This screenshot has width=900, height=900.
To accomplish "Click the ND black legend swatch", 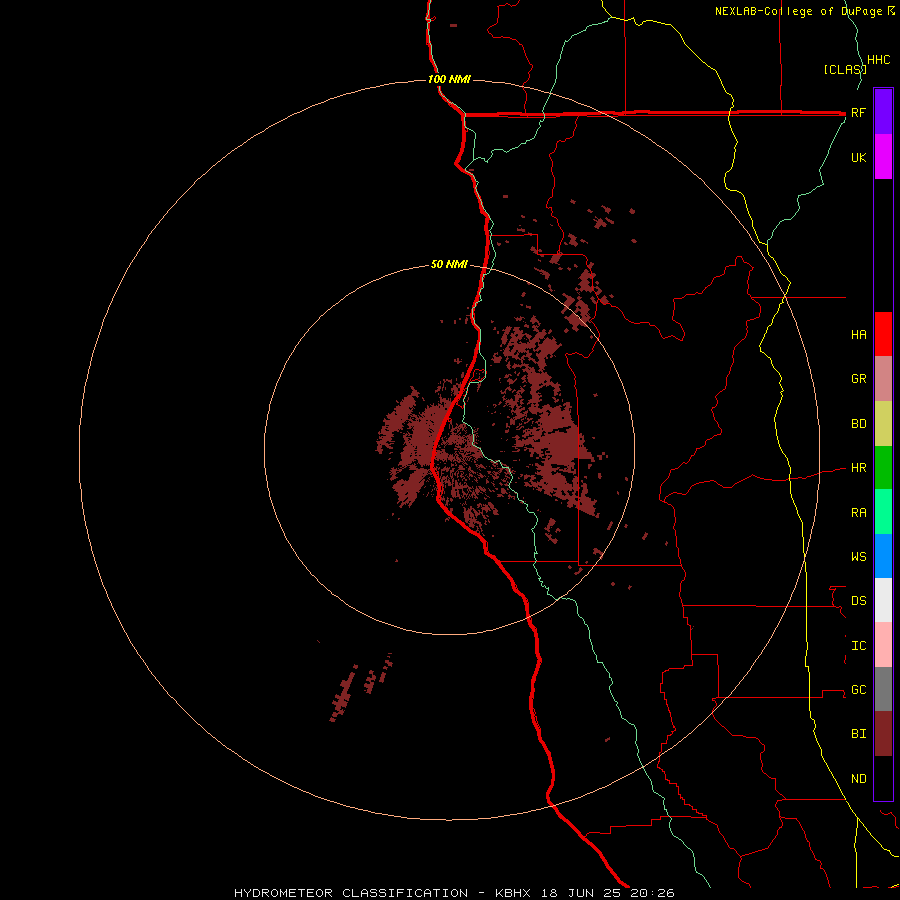I will [x=883, y=778].
